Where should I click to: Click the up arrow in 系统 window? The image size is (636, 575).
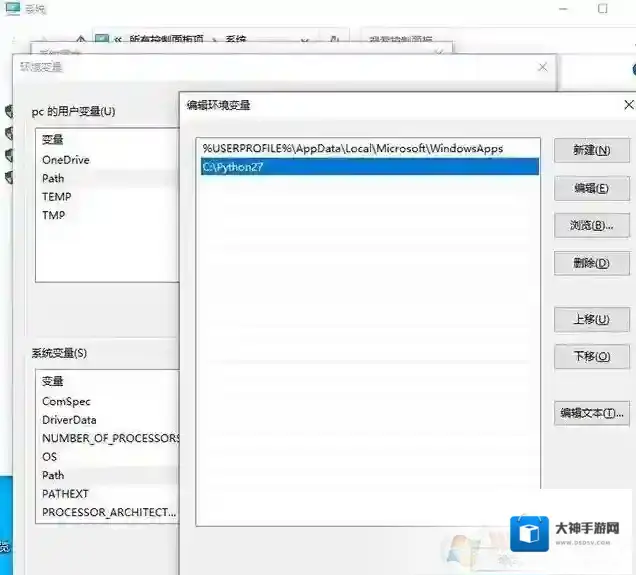81,39
